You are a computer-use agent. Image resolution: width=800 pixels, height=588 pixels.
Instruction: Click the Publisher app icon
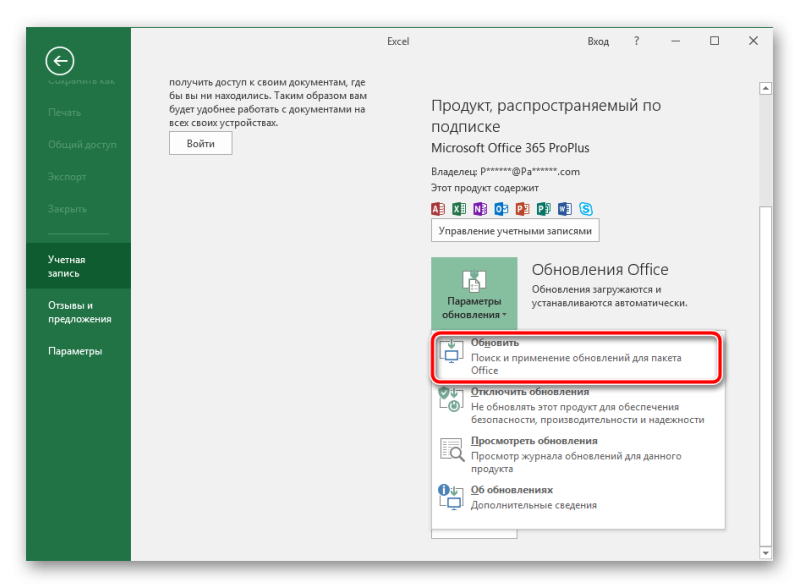[x=543, y=209]
